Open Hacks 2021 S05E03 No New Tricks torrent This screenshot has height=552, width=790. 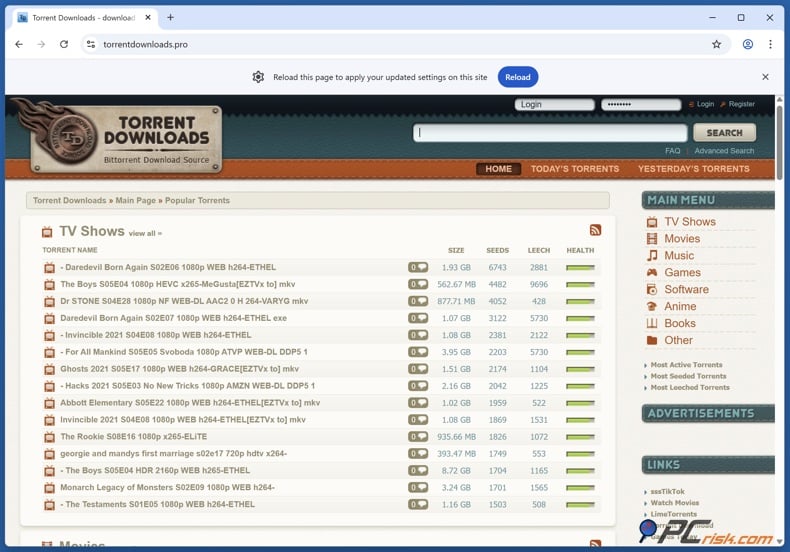coord(187,386)
